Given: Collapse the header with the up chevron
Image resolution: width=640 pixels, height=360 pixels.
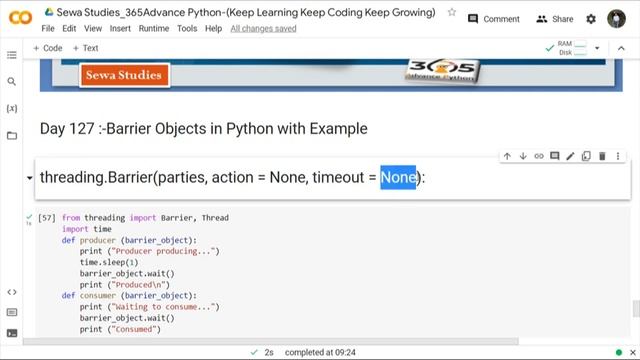Looking at the screenshot, I should tap(621, 48).
